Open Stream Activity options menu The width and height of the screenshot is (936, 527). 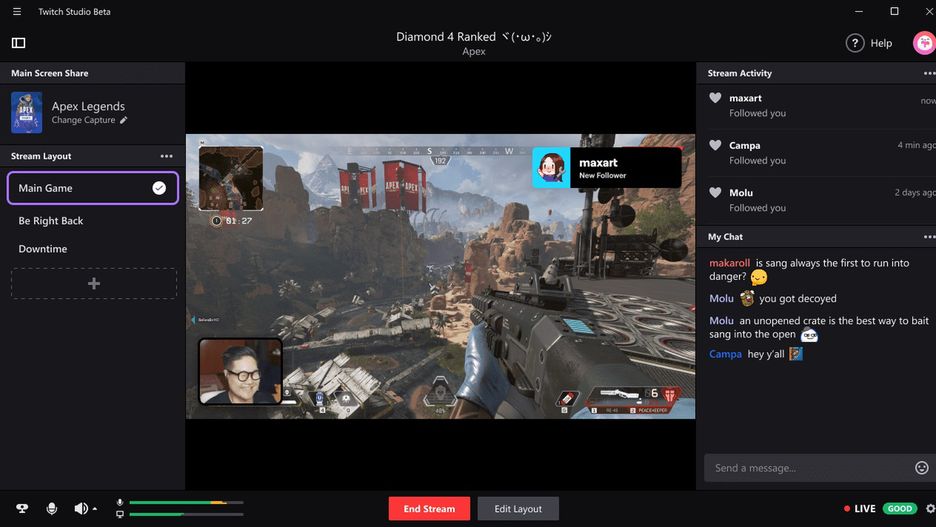929,73
